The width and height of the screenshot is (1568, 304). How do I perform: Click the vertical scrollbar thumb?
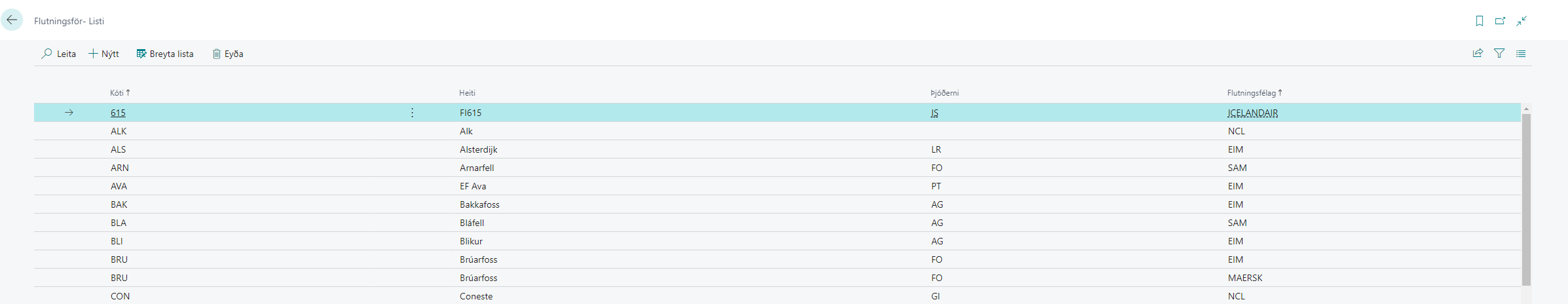(1526, 197)
